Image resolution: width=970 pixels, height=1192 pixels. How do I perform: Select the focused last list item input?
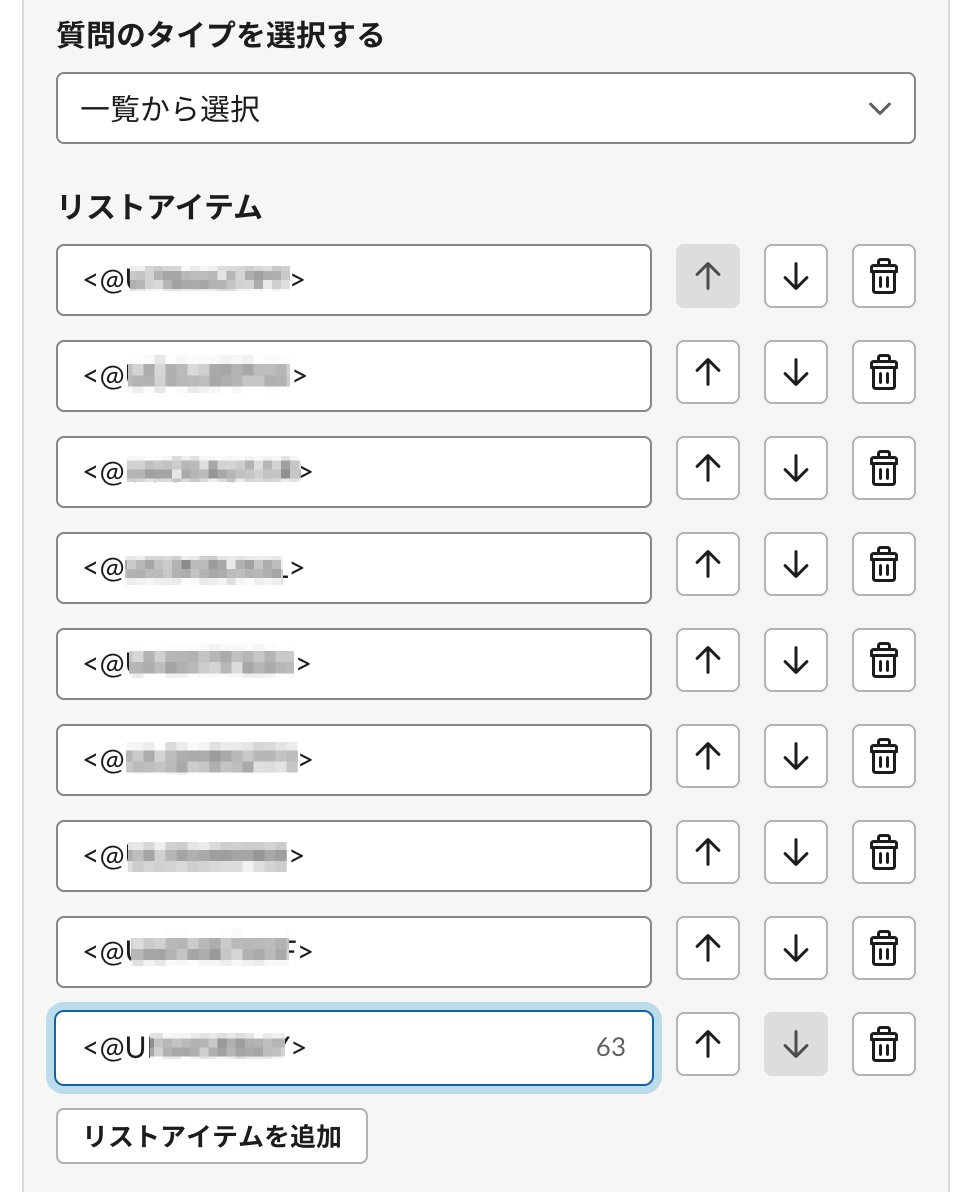354,1044
